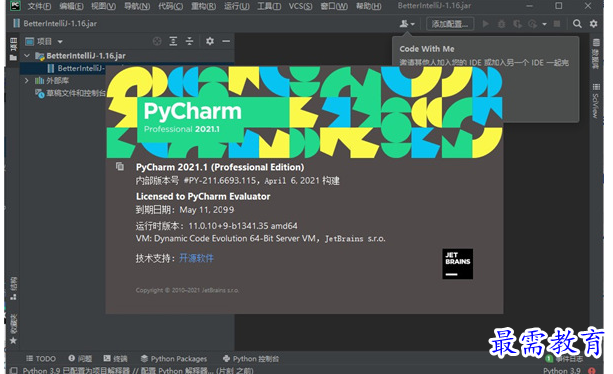613x374 pixels.
Task: Expand the 外部库 tree node
Action: [x=27, y=81]
